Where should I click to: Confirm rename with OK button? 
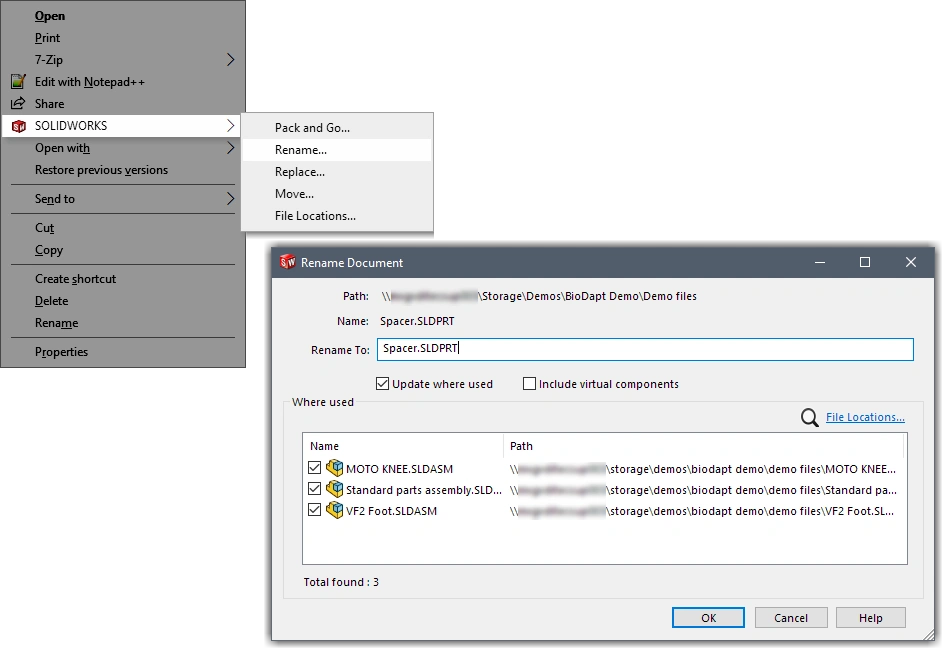tap(708, 617)
